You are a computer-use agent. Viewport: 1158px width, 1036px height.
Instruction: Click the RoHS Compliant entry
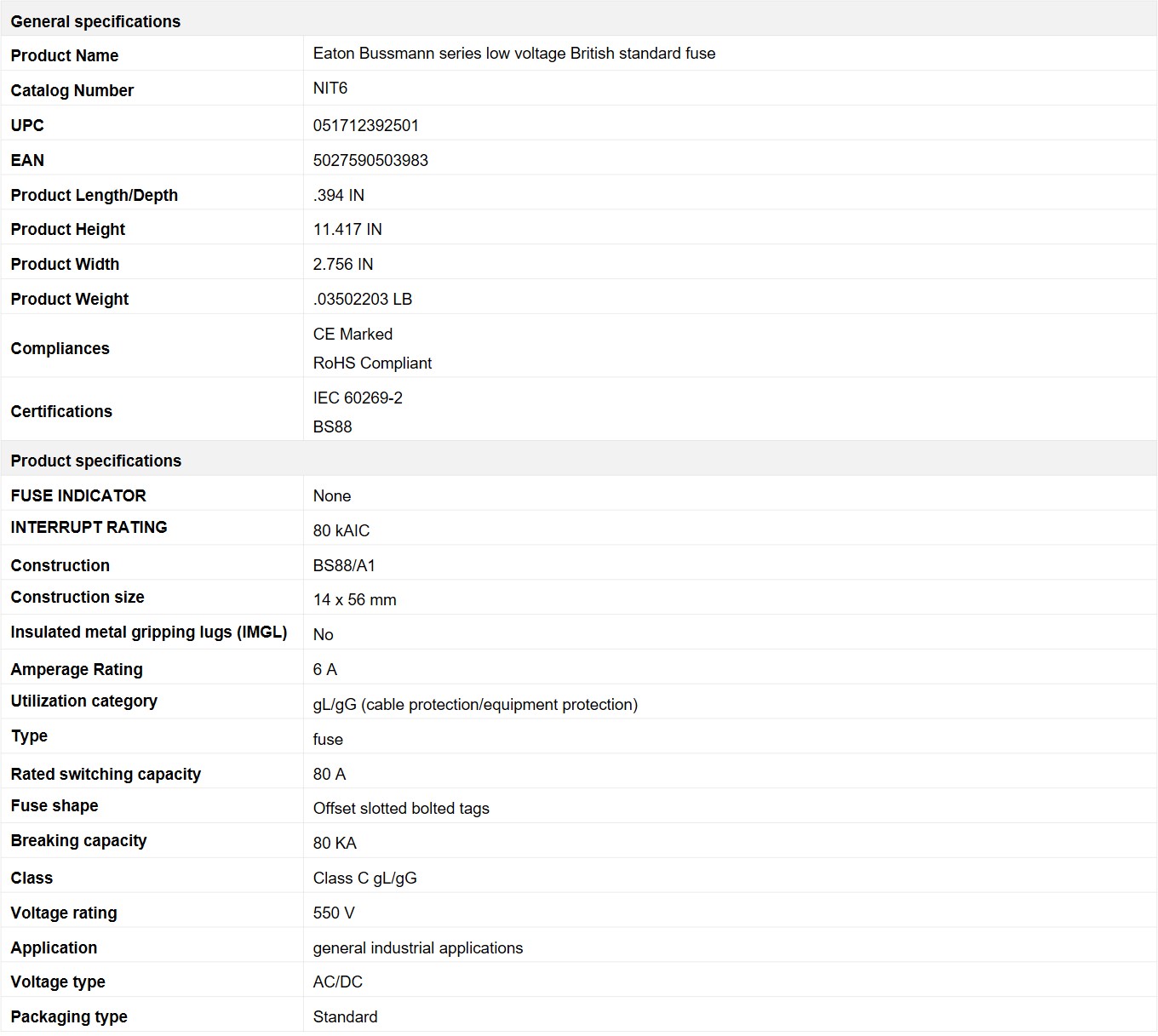point(372,363)
